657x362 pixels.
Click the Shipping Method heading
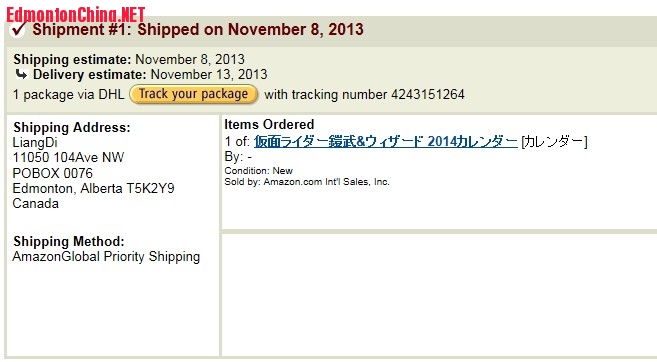click(69, 241)
